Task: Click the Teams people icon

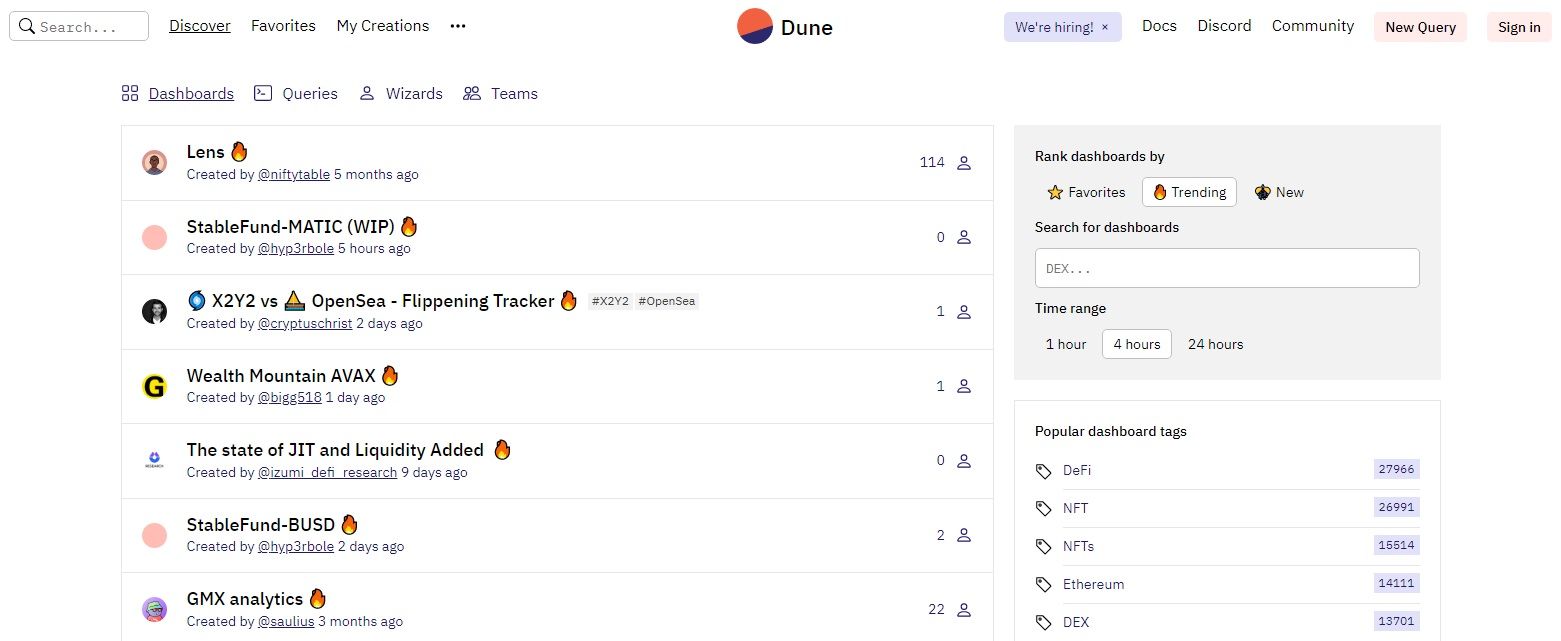Action: [472, 93]
